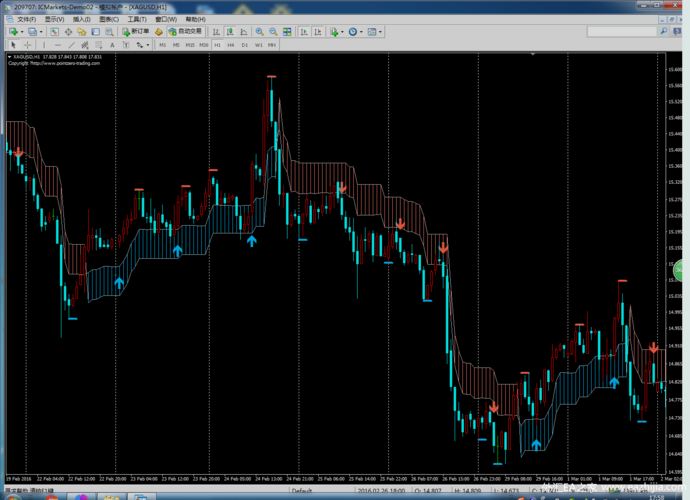Viewport: 690px width, 500px height.
Task: Click the search input field
Action: pos(620,32)
